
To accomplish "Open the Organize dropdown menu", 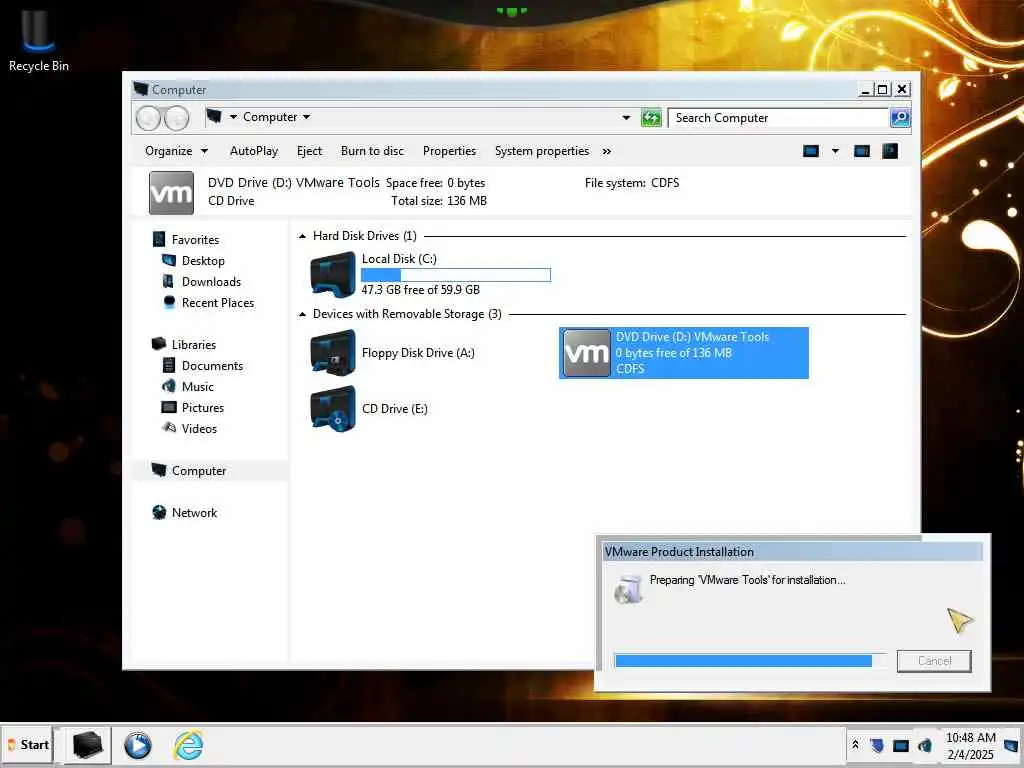I will pos(176,151).
